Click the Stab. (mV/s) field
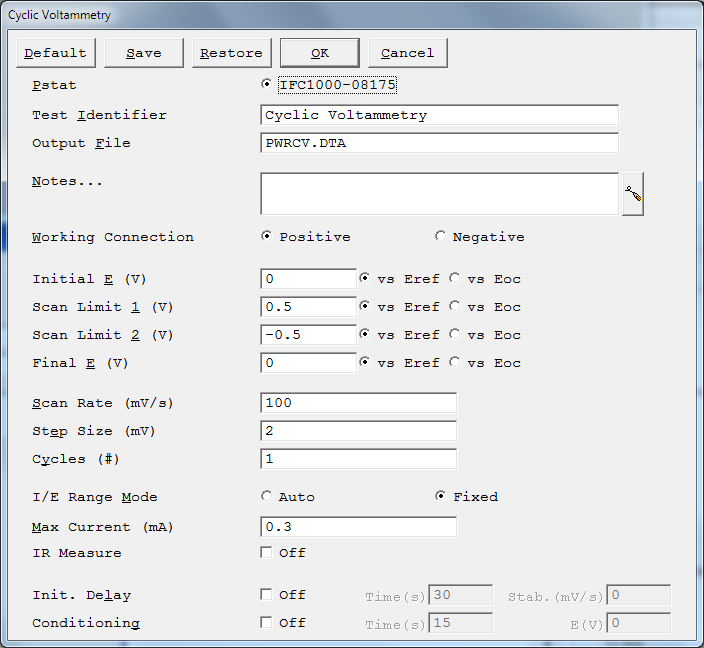The height and width of the screenshot is (648, 704). pyautogui.click(x=638, y=595)
